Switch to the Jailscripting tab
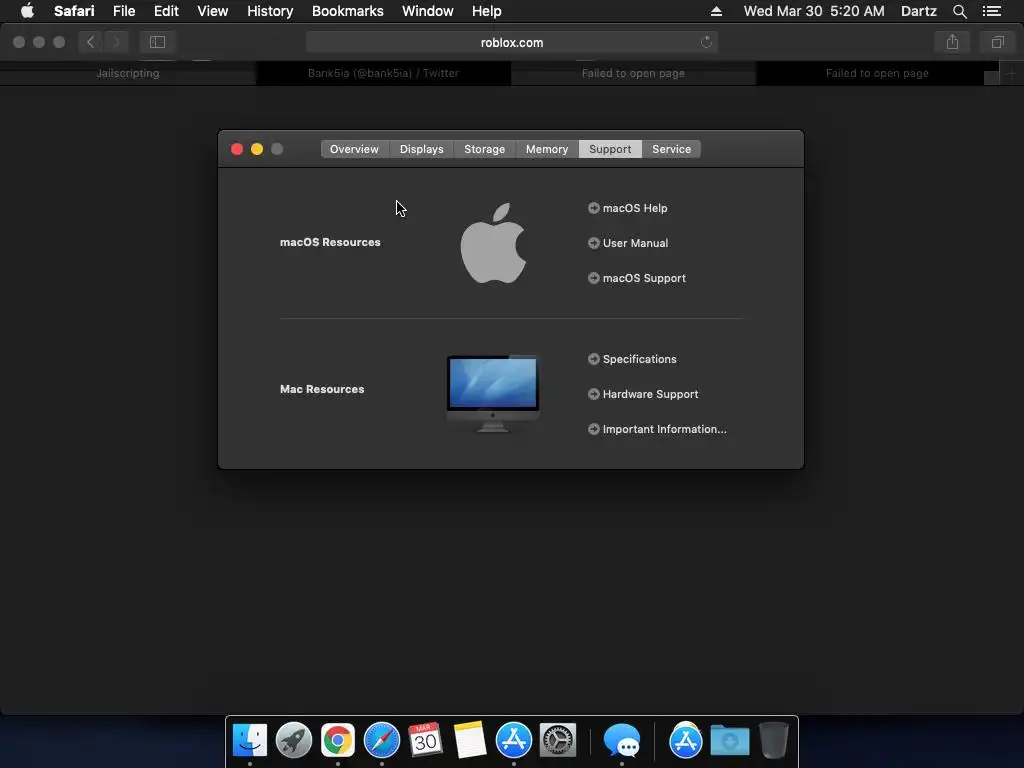 (x=128, y=73)
